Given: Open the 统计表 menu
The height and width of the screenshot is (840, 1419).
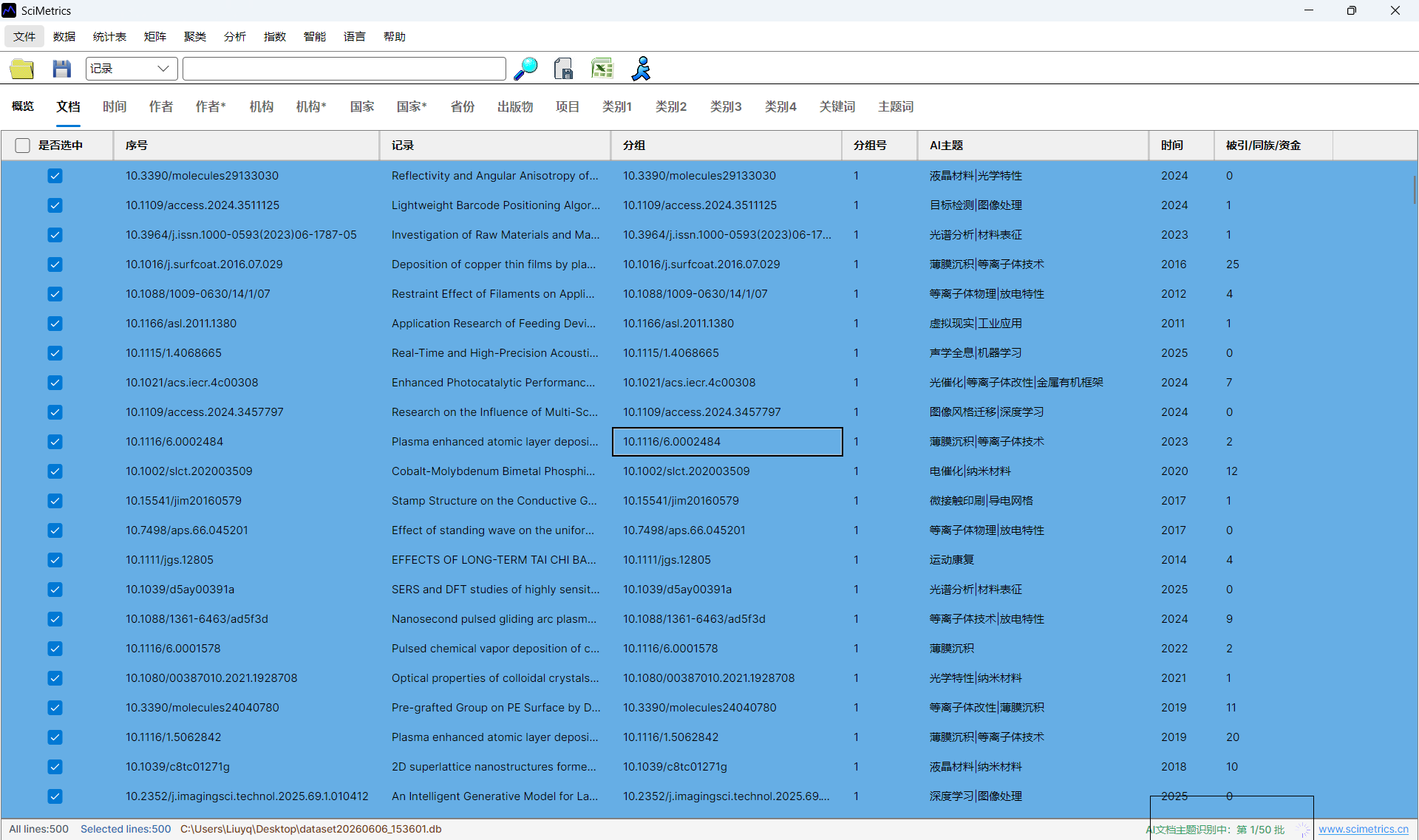Looking at the screenshot, I should click(x=109, y=36).
